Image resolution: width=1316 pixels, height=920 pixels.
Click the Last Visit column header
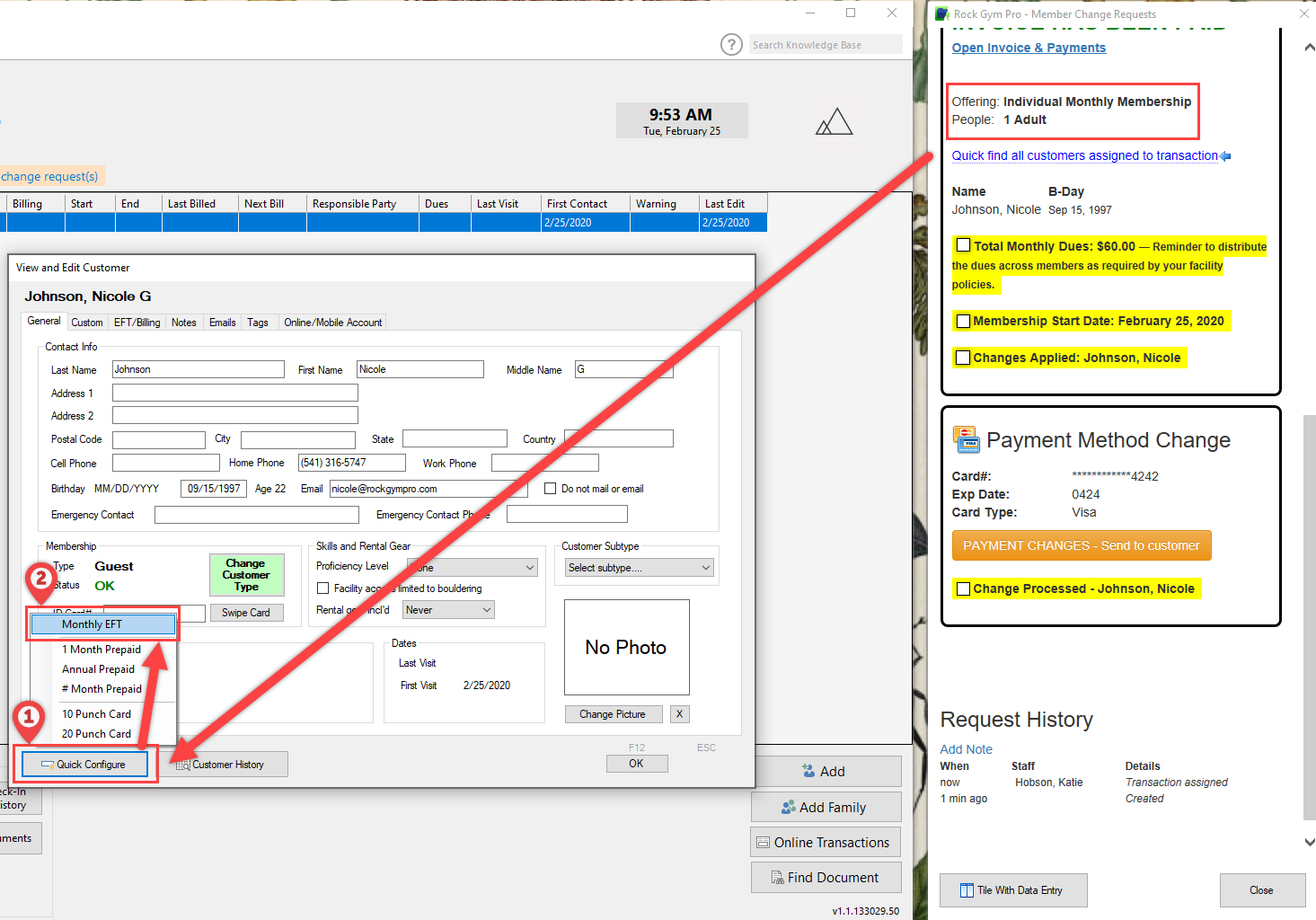tap(506, 204)
